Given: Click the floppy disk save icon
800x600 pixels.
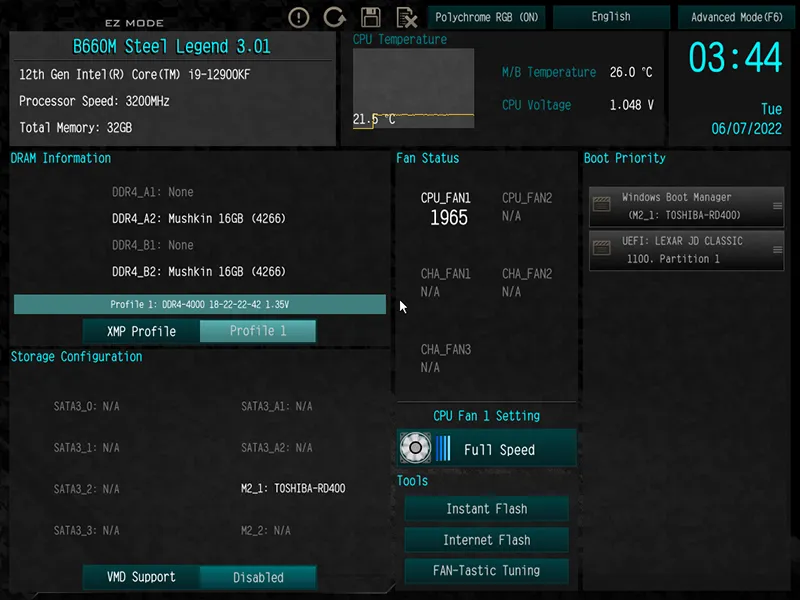Looking at the screenshot, I should click(x=371, y=17).
